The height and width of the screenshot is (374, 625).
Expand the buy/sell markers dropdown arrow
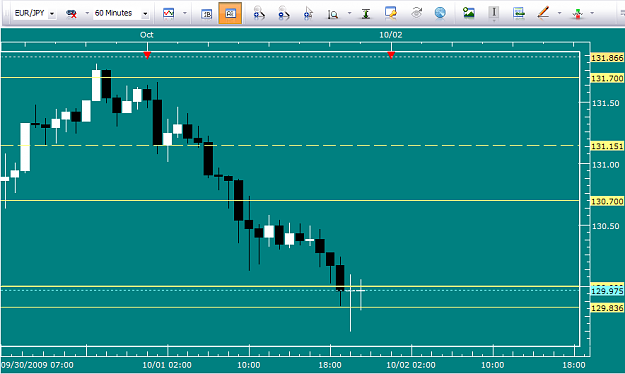coord(592,13)
